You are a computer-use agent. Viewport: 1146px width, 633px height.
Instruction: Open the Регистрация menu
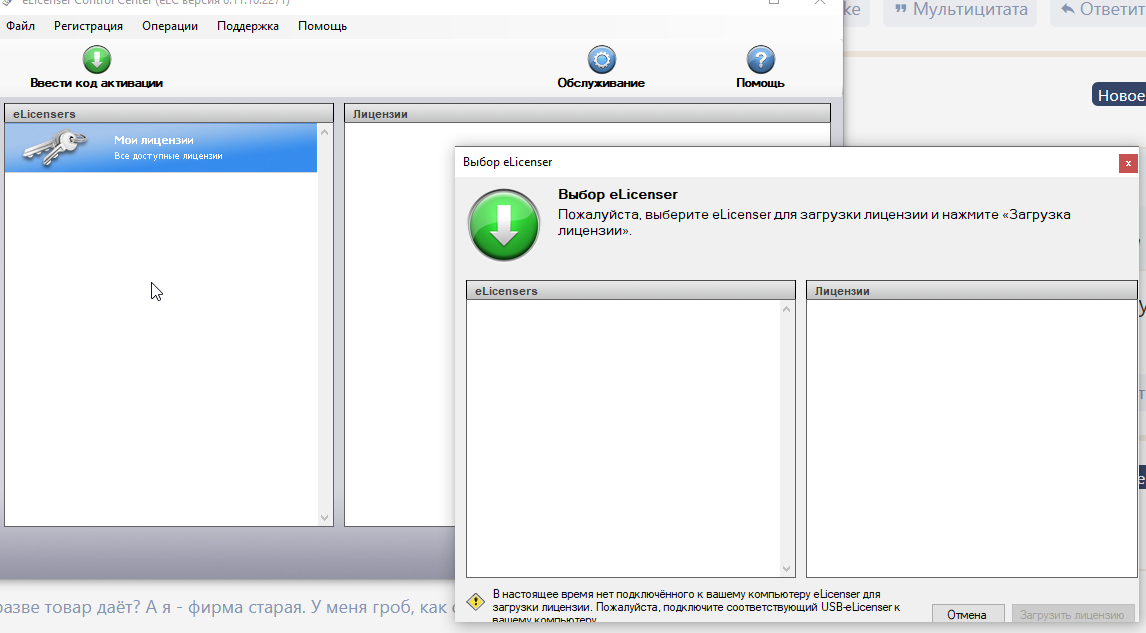coord(88,26)
